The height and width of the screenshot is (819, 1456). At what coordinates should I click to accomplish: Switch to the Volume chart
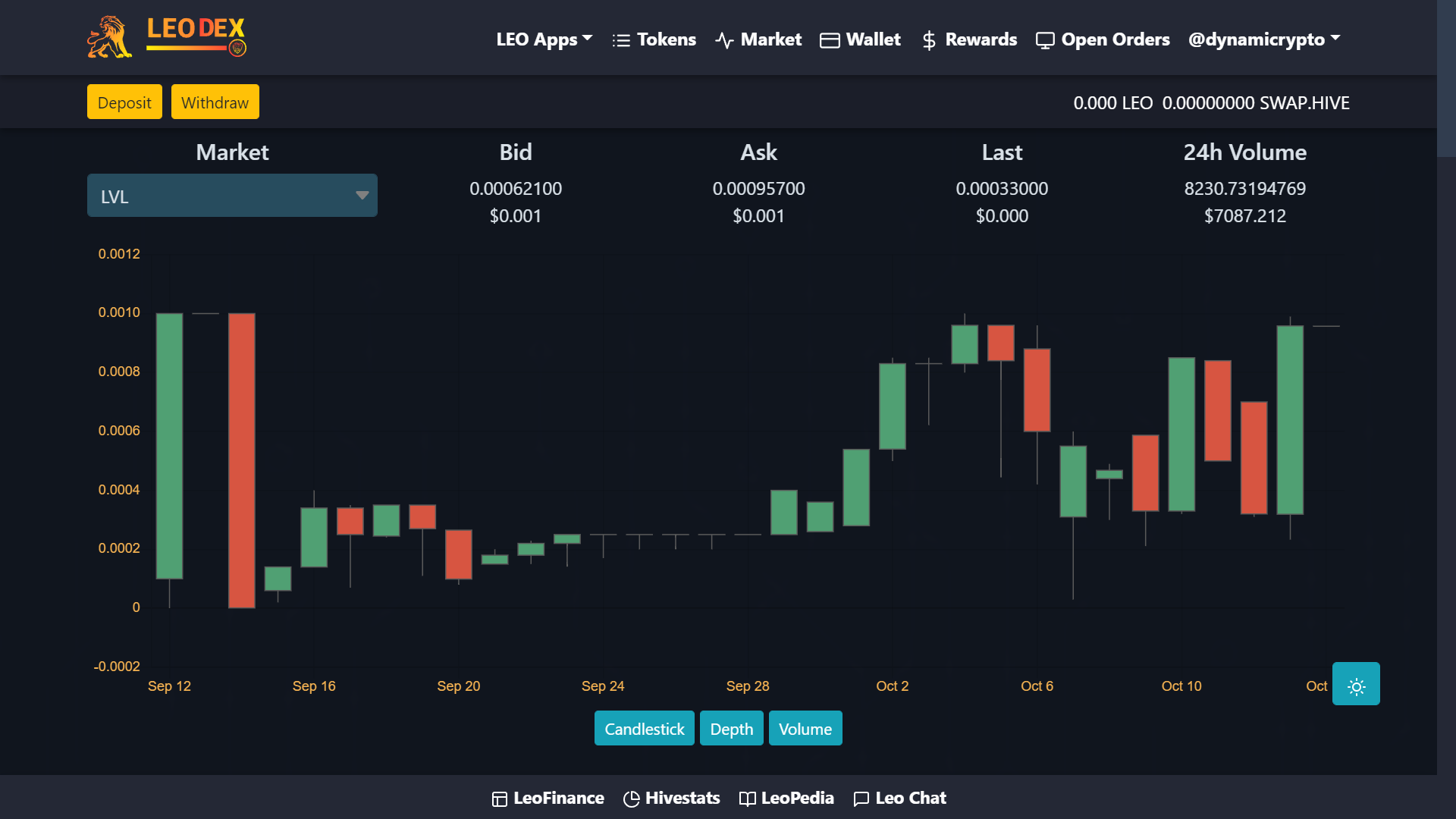[x=805, y=729]
